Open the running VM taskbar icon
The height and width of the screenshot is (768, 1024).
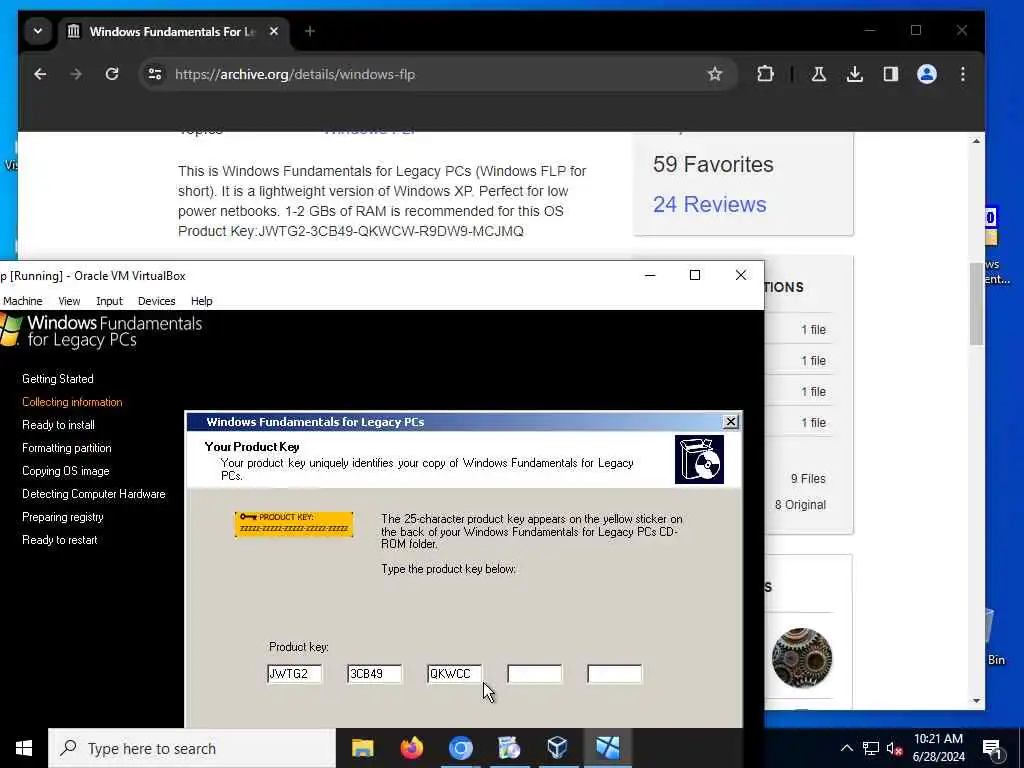click(x=607, y=748)
